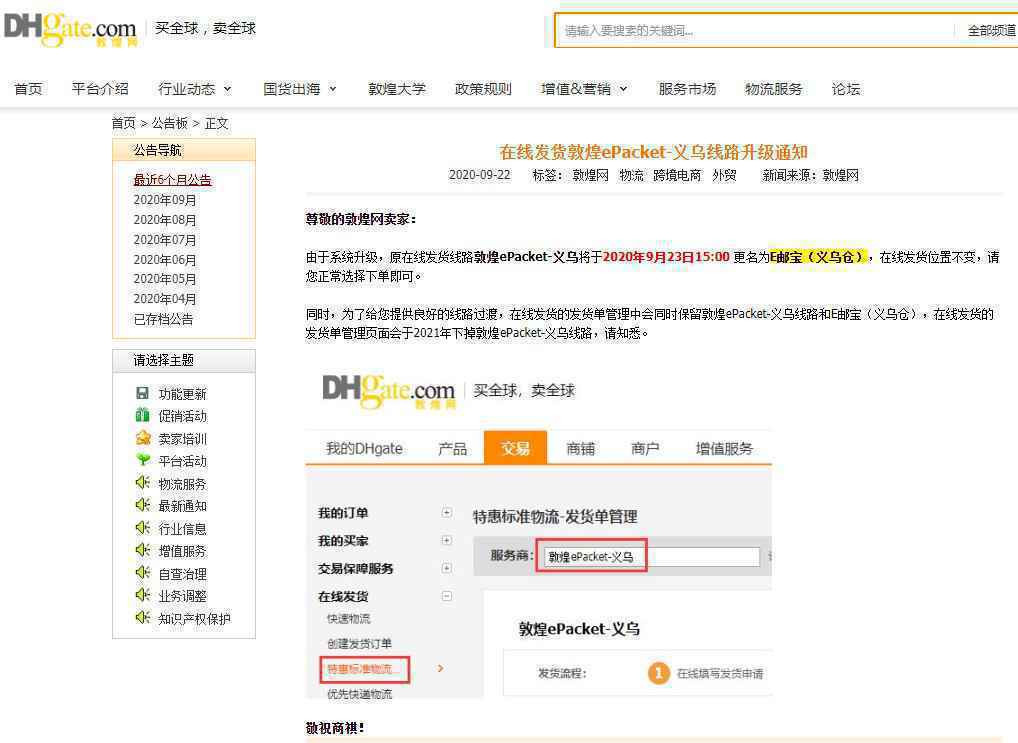Screen dimensions: 1018x743
Task: Click the tree icon beside 平台活动
Action: (143, 460)
